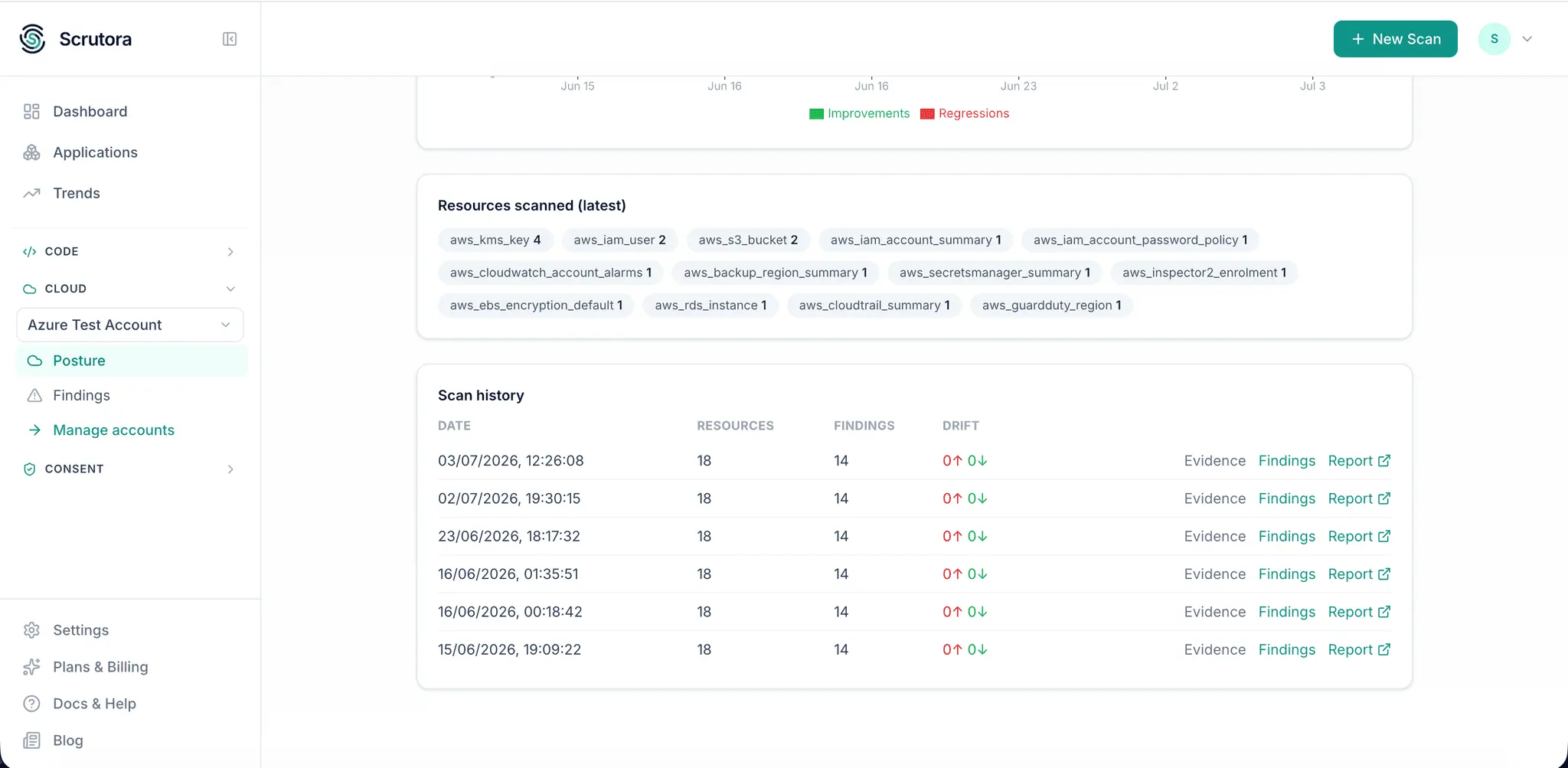1568x768 pixels.
Task: Click the Dashboard grid icon
Action: [31, 112]
